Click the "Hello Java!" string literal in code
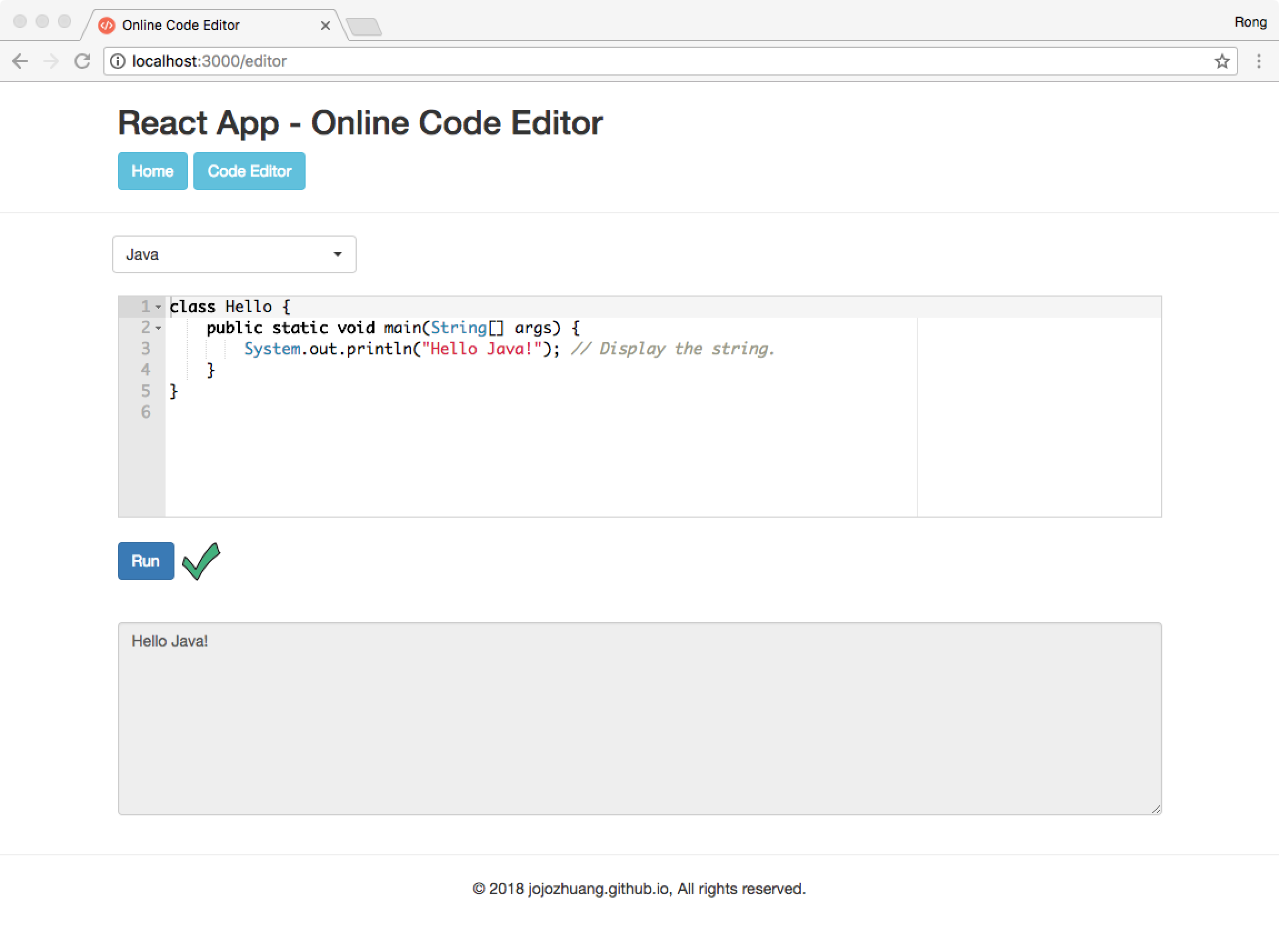This screenshot has width=1279, height=952. 482,349
